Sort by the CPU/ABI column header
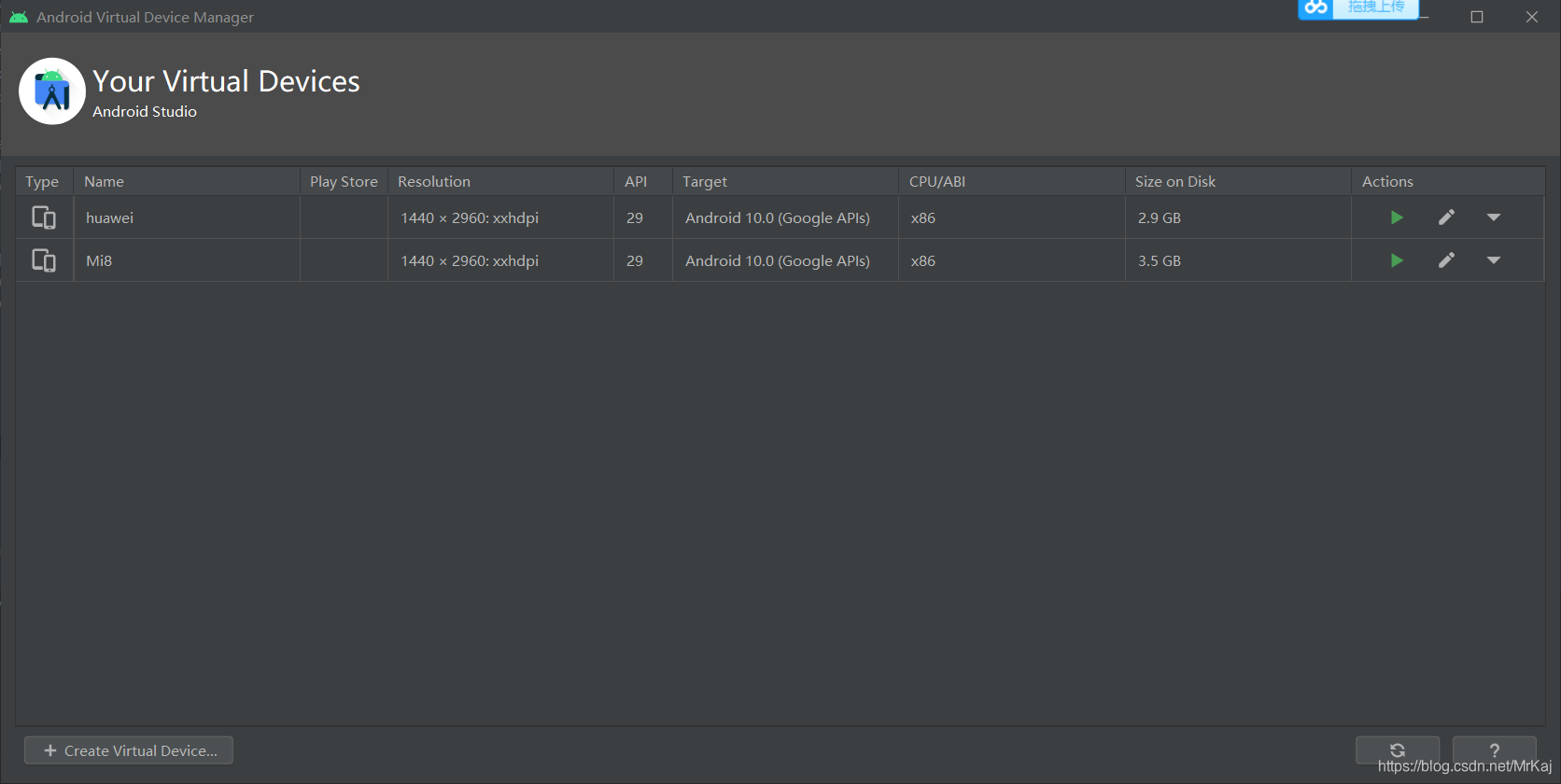Image resolution: width=1561 pixels, height=784 pixels. [1012, 181]
